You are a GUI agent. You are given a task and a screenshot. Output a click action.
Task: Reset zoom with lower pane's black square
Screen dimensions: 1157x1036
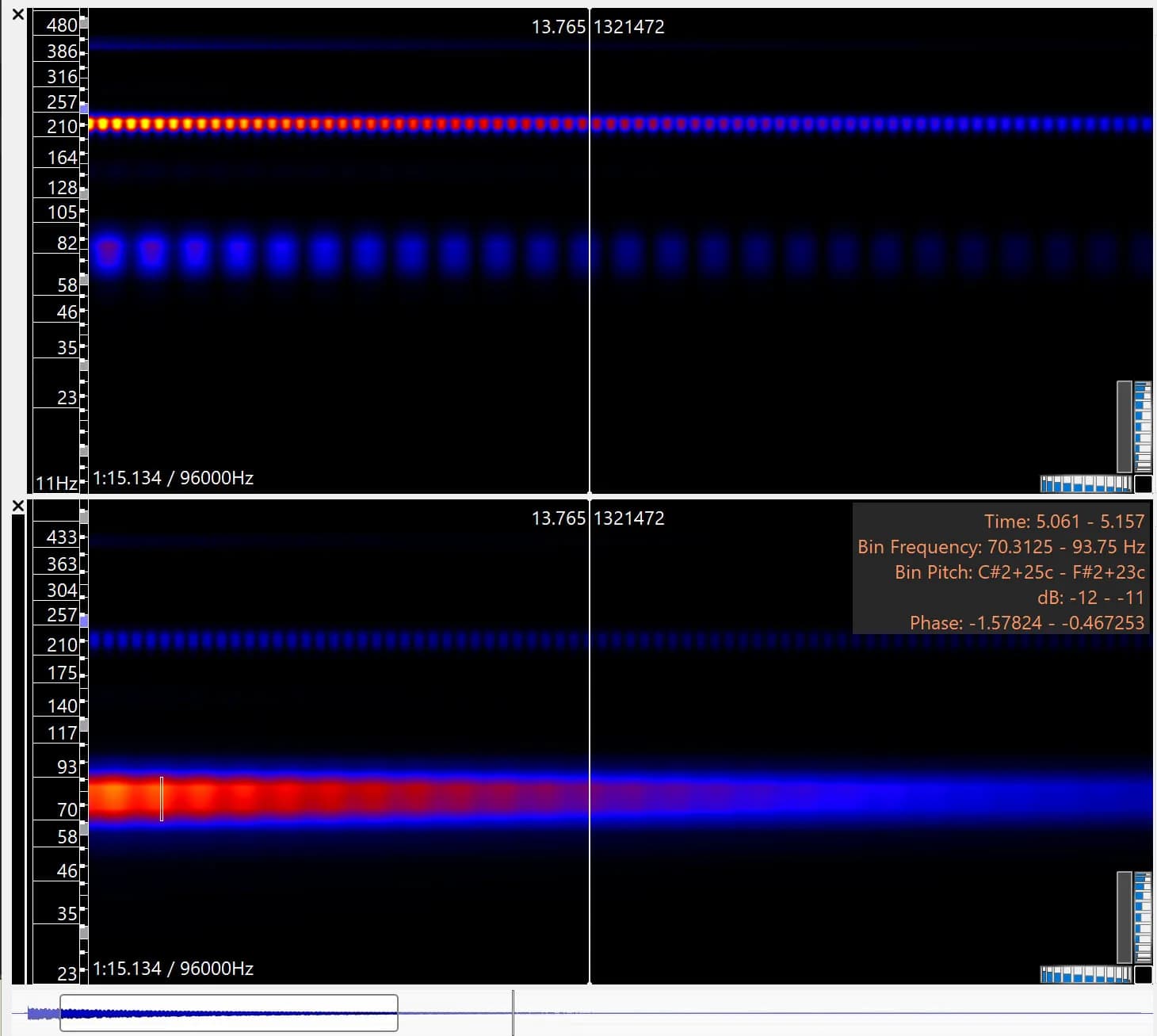(1143, 974)
